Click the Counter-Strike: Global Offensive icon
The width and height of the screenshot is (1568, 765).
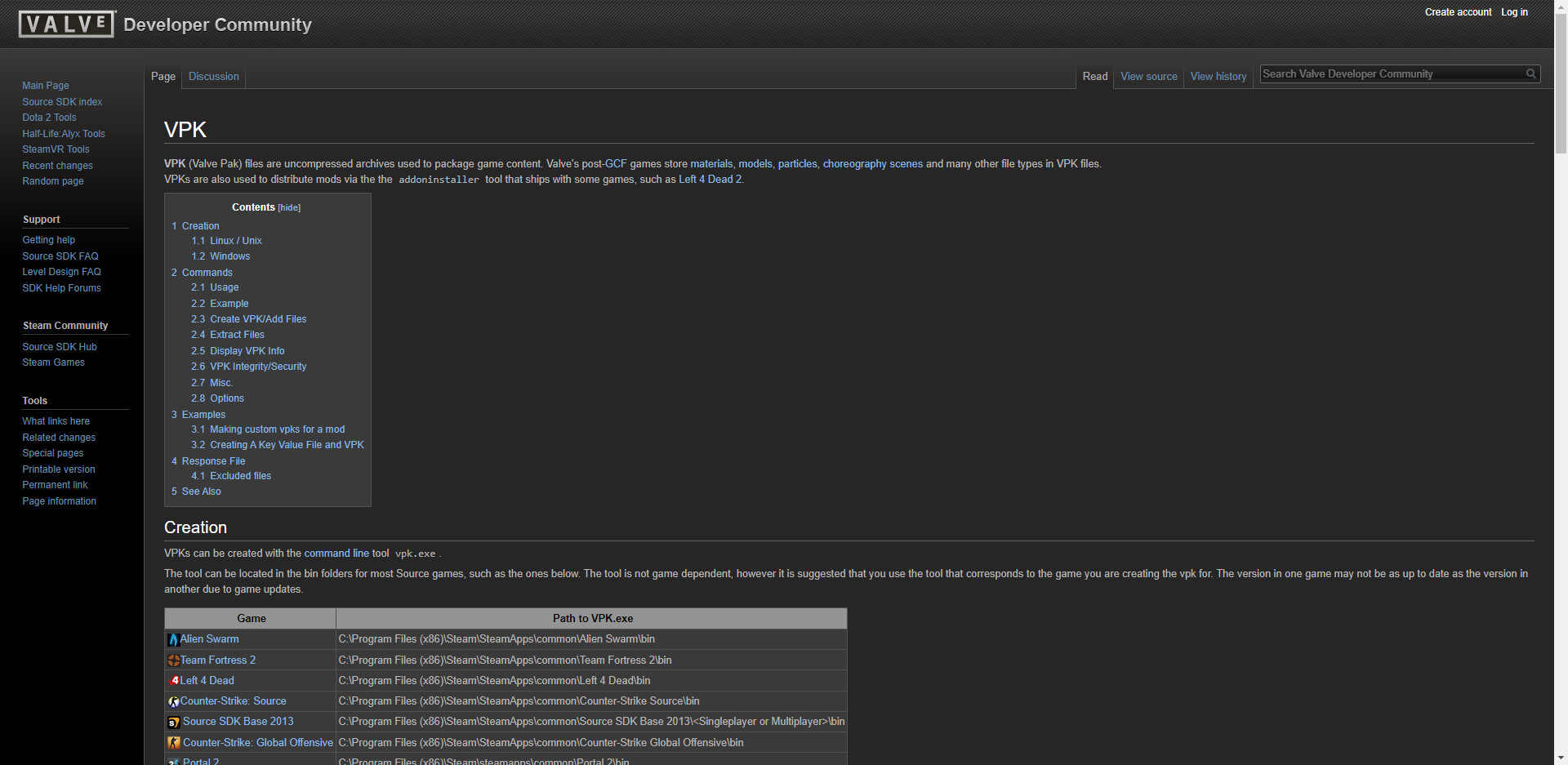coord(173,743)
